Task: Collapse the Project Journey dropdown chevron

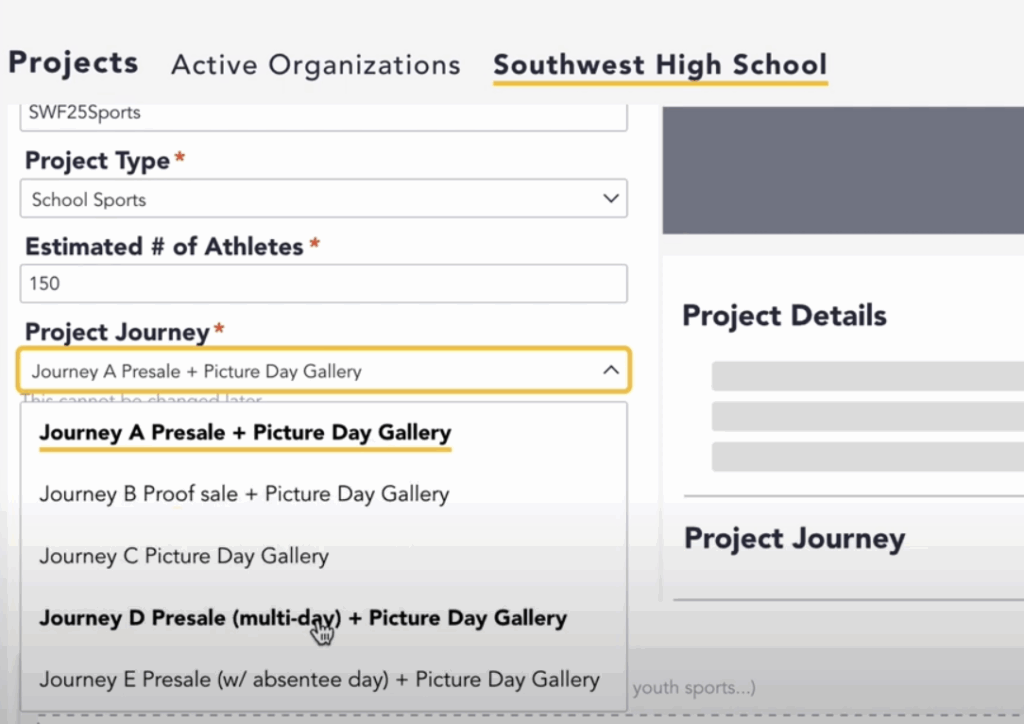Action: [x=611, y=369]
